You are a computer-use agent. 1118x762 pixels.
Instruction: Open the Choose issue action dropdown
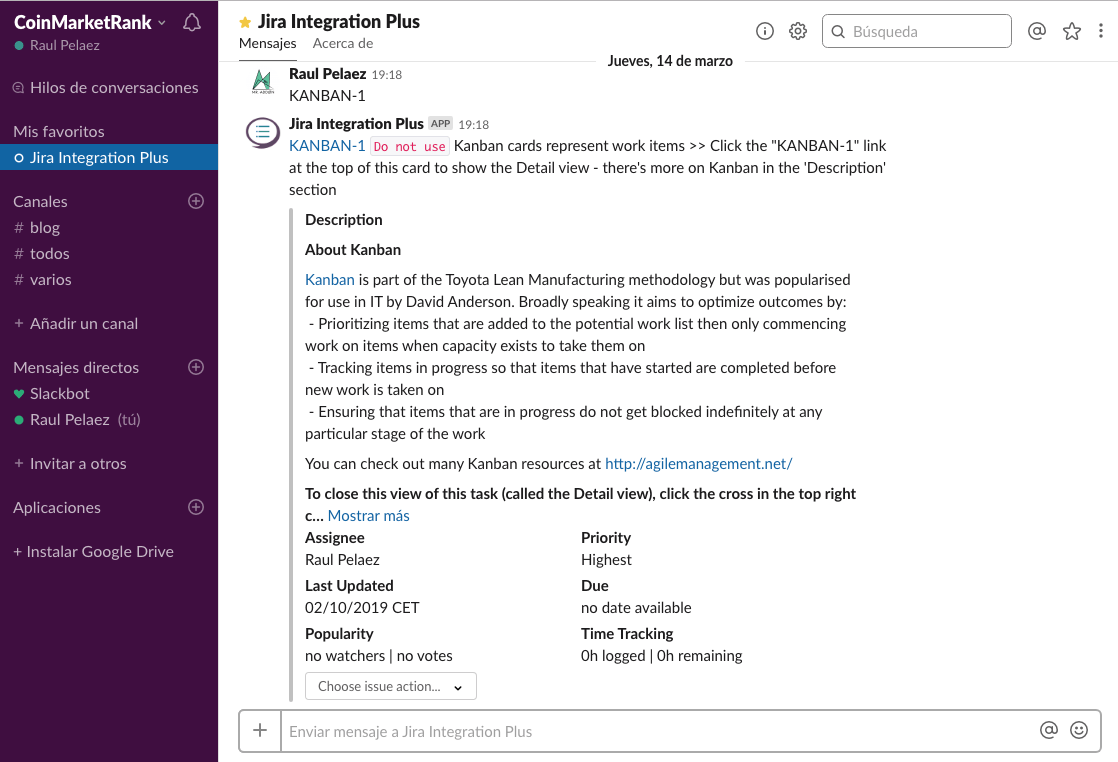[x=390, y=686]
